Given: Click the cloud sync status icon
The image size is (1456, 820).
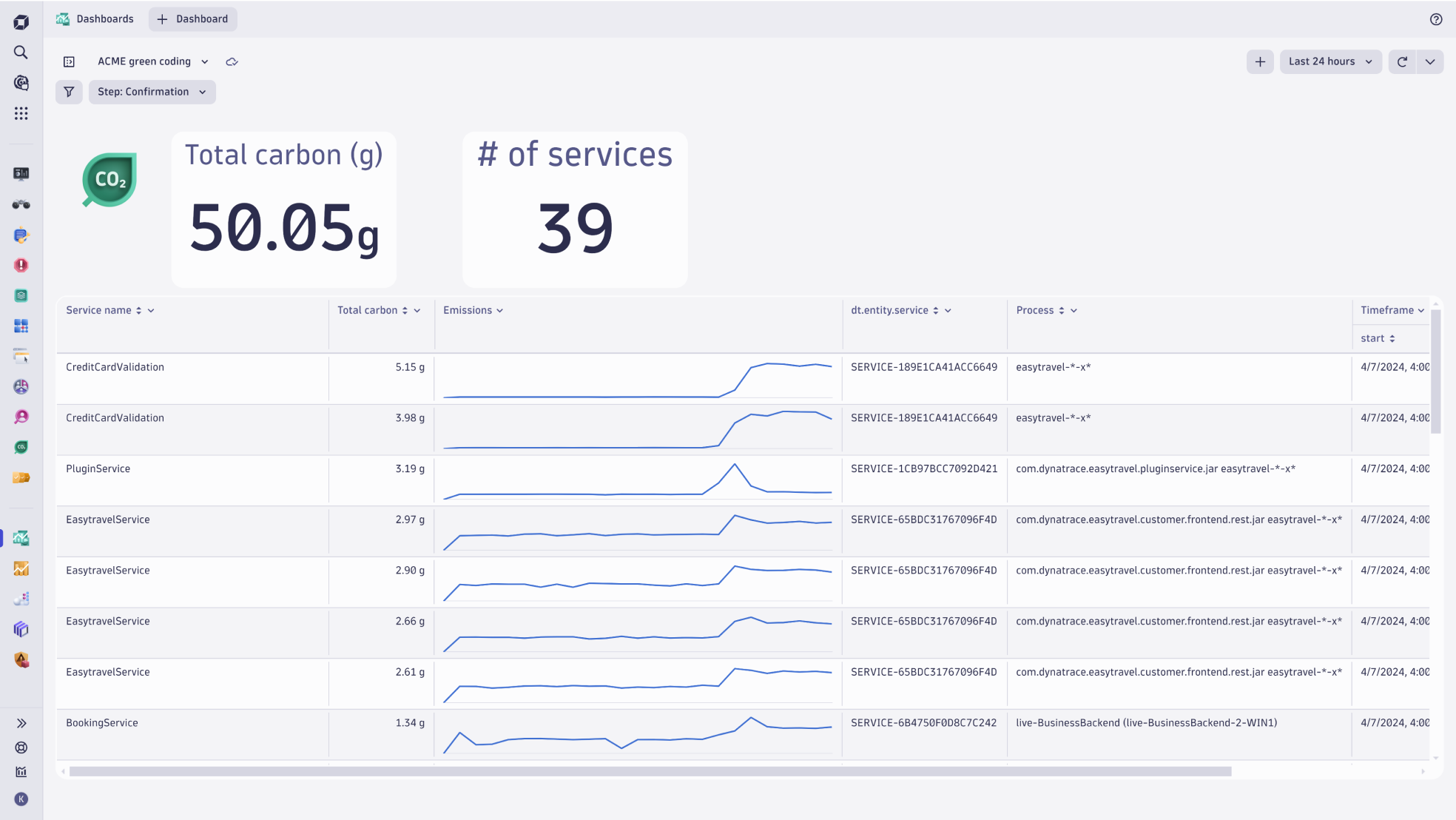Looking at the screenshot, I should click(x=232, y=61).
